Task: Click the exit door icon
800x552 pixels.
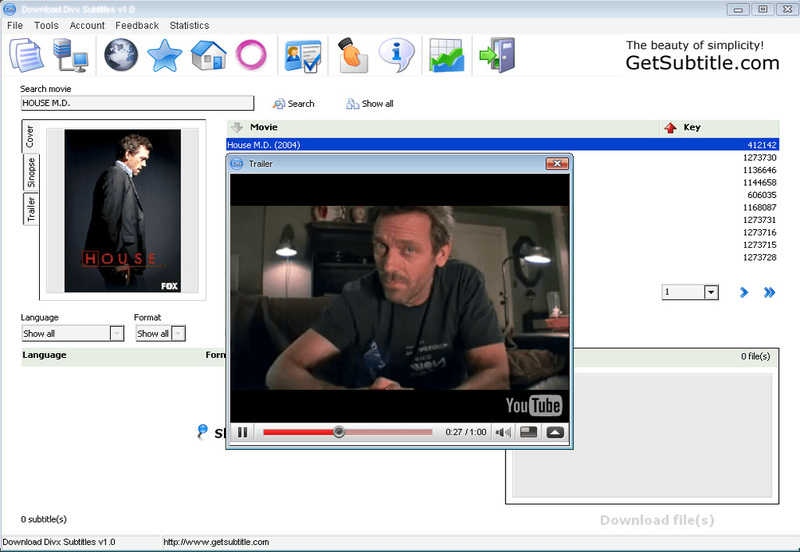Action: click(497, 55)
